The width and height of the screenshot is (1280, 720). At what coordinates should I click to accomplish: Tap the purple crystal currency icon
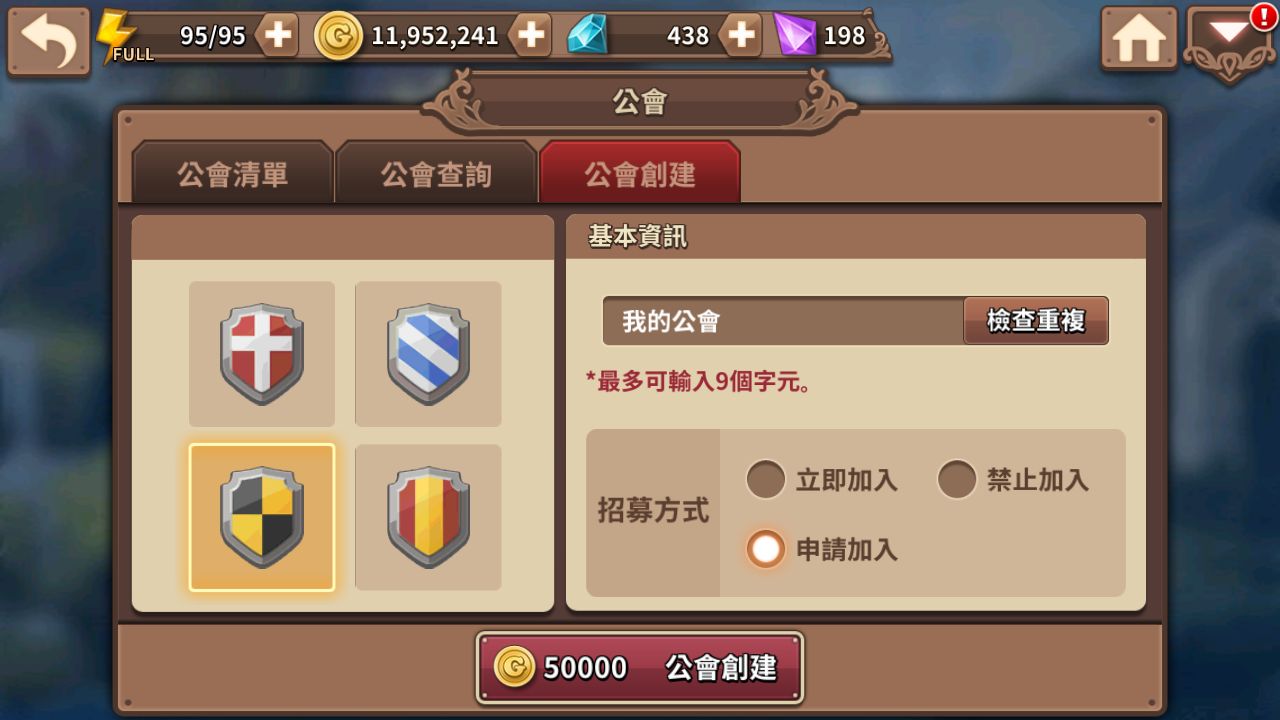point(795,35)
